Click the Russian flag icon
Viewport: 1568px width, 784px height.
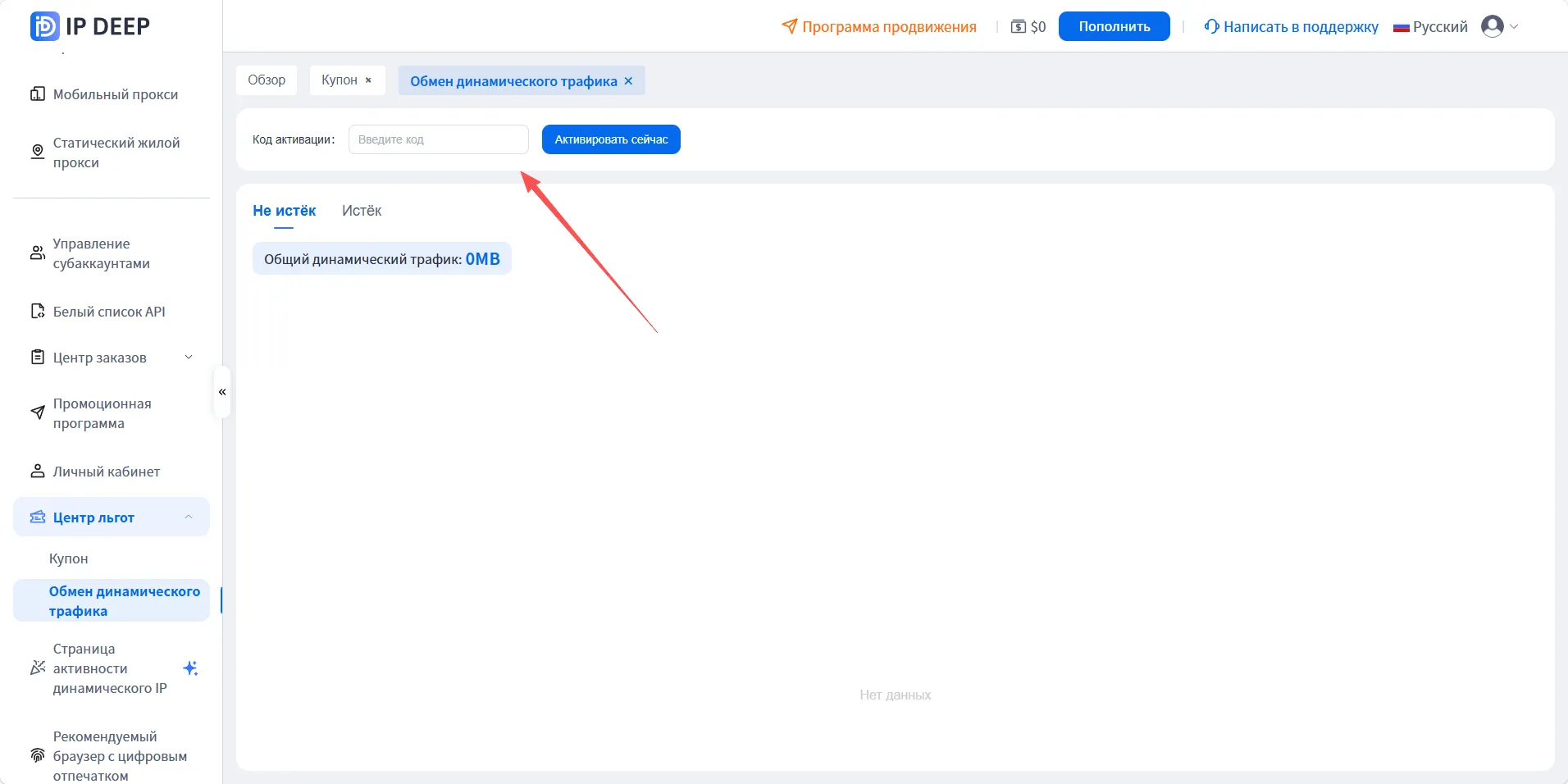pos(1402,28)
